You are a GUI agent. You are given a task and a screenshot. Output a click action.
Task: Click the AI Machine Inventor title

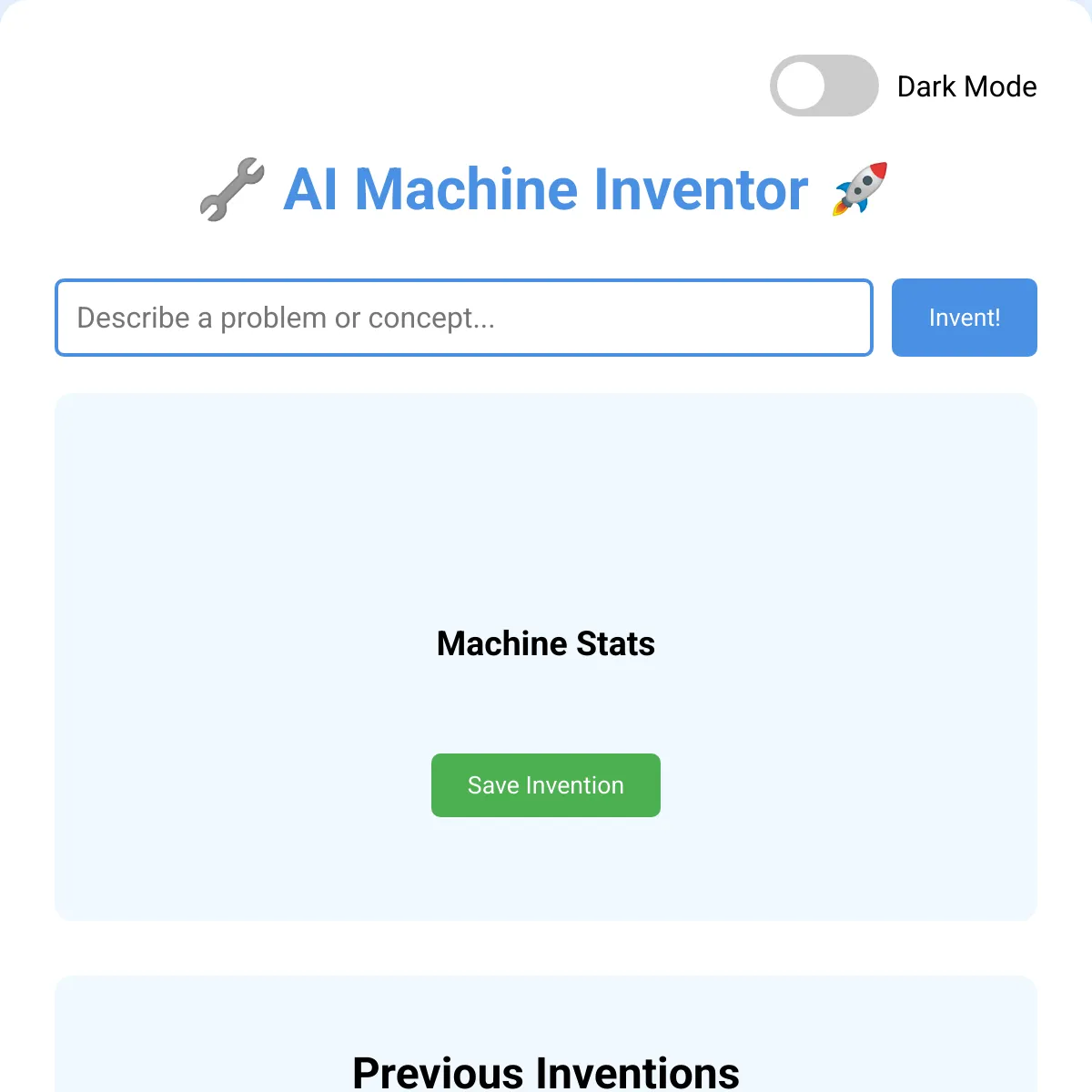(x=546, y=189)
